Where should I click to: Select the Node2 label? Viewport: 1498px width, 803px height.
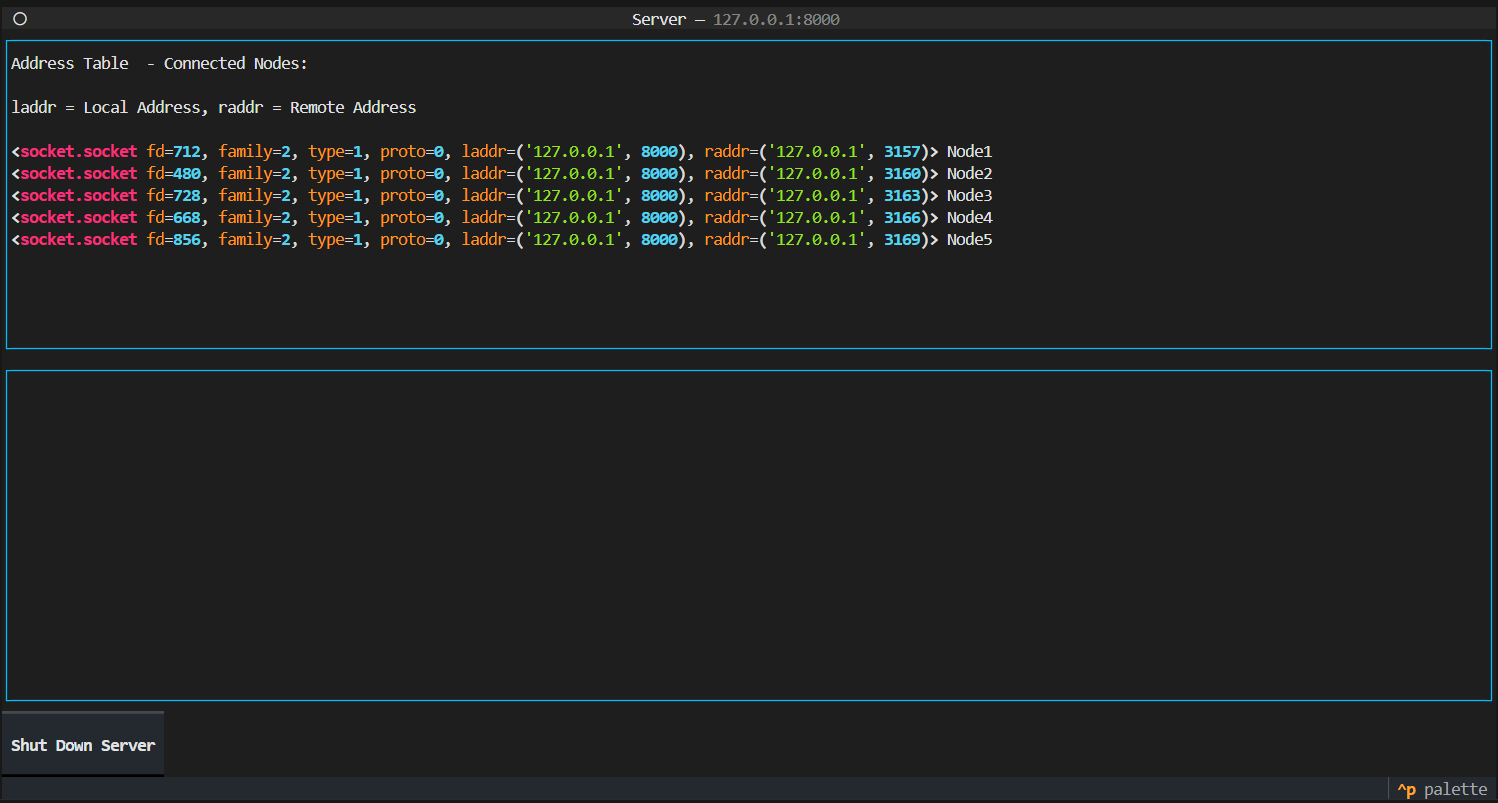(969, 174)
